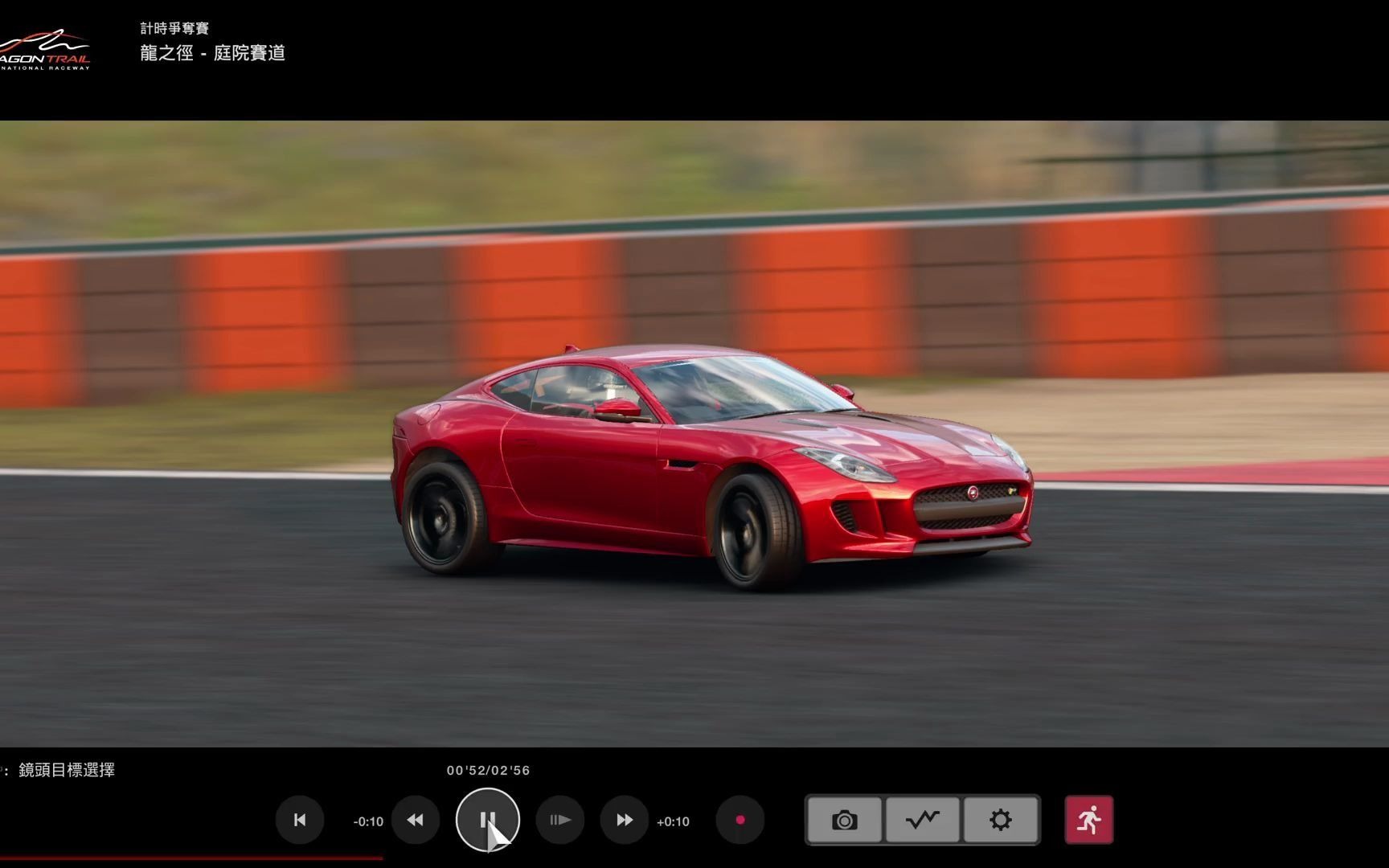Open Photo mode with the camera icon
The width and height of the screenshot is (1389, 868).
(843, 820)
